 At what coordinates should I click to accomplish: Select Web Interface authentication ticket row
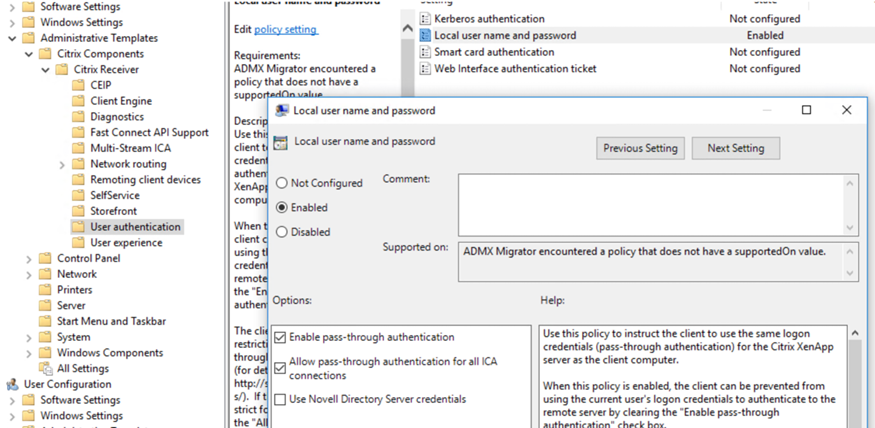(x=613, y=69)
